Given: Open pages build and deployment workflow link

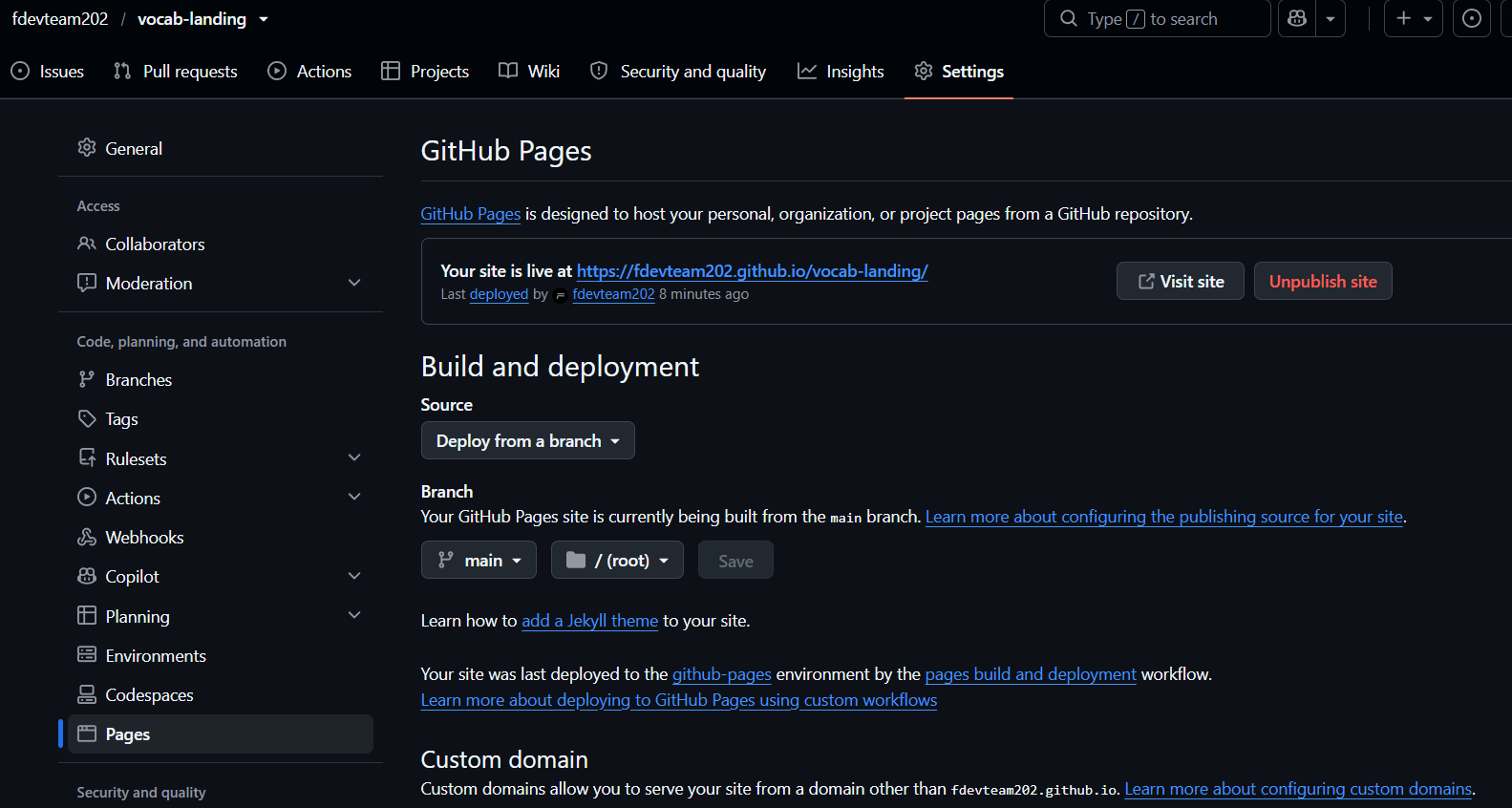Looking at the screenshot, I should [x=1031, y=674].
